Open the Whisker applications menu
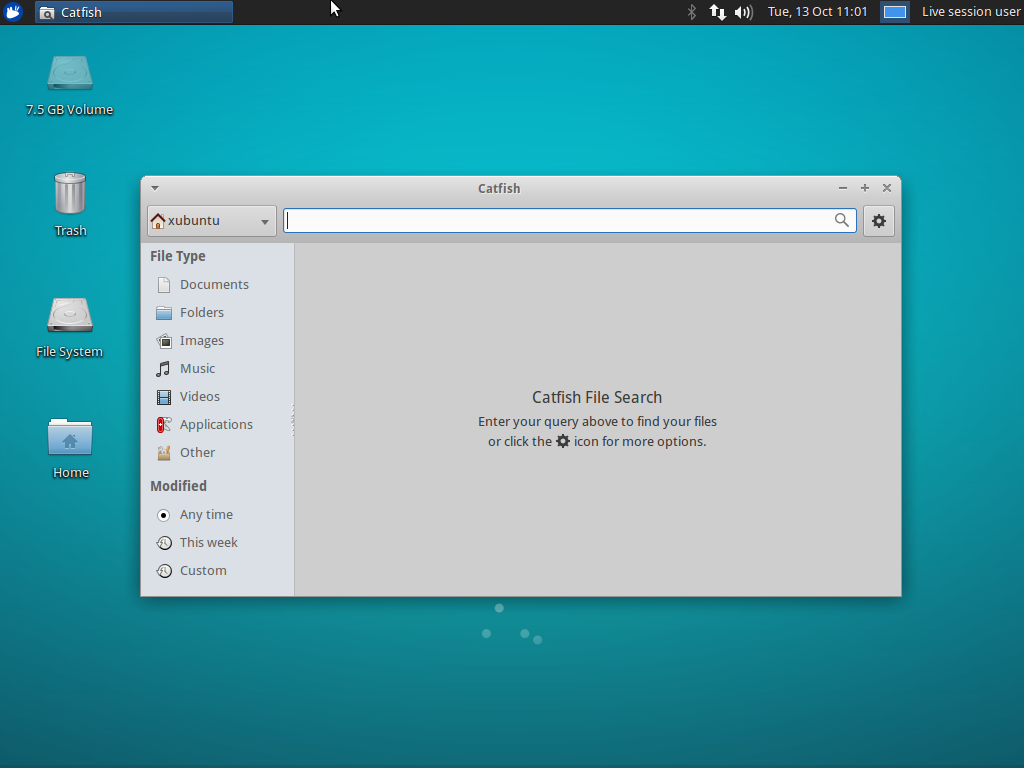The width and height of the screenshot is (1024, 768). tap(12, 12)
